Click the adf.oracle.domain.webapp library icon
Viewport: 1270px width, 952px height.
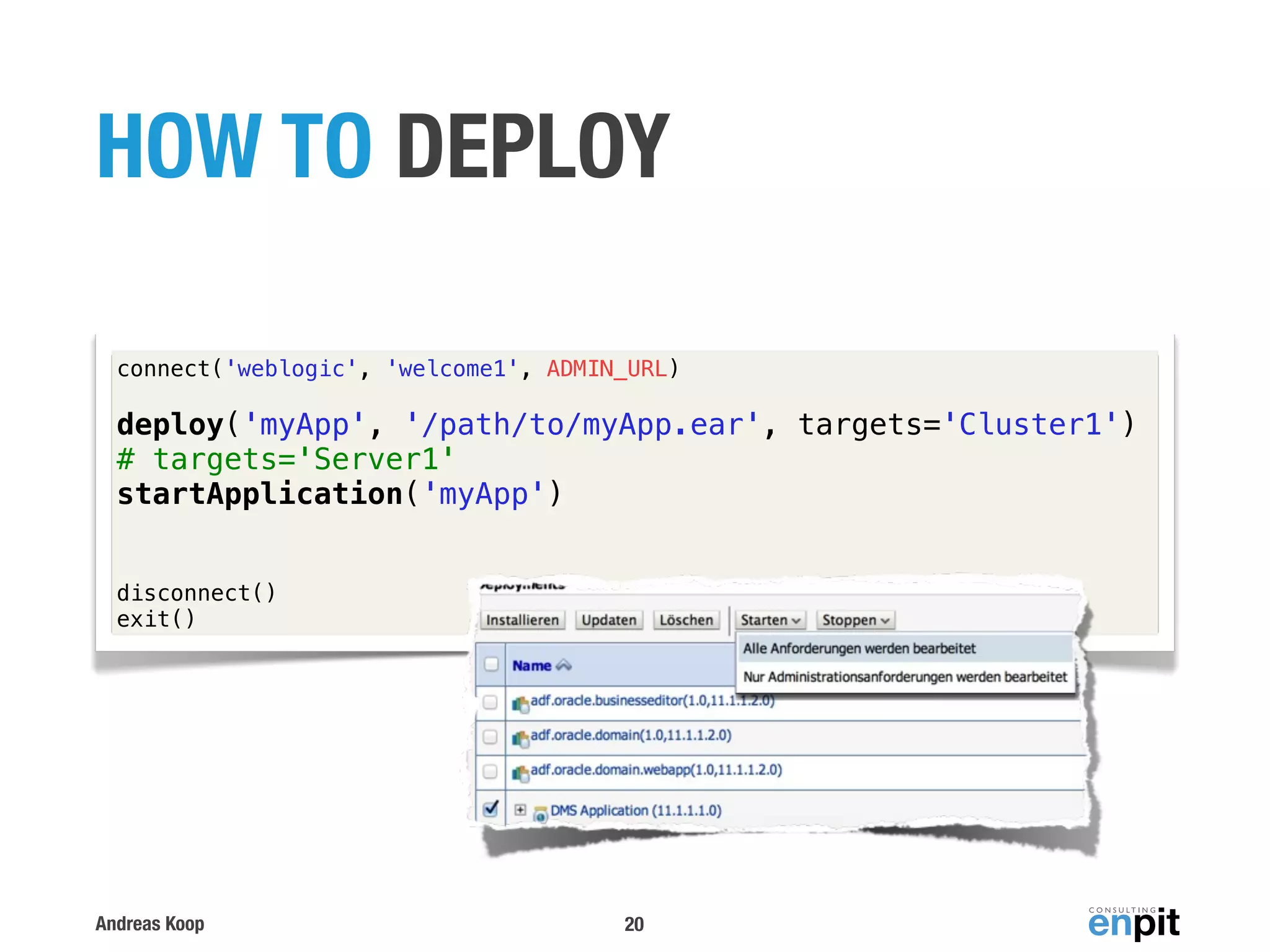pyautogui.click(x=520, y=773)
